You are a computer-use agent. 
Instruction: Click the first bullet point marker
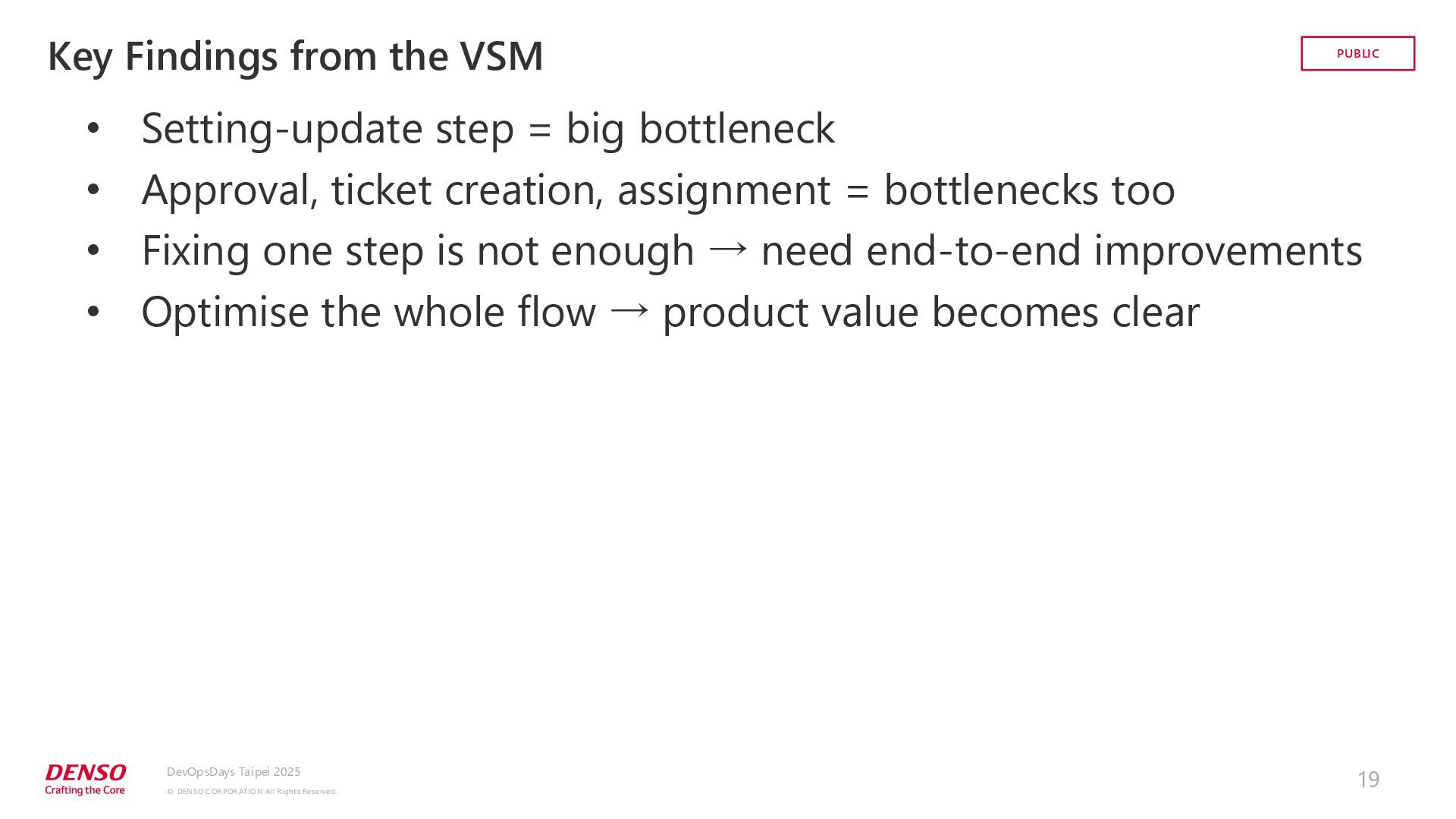click(x=93, y=129)
